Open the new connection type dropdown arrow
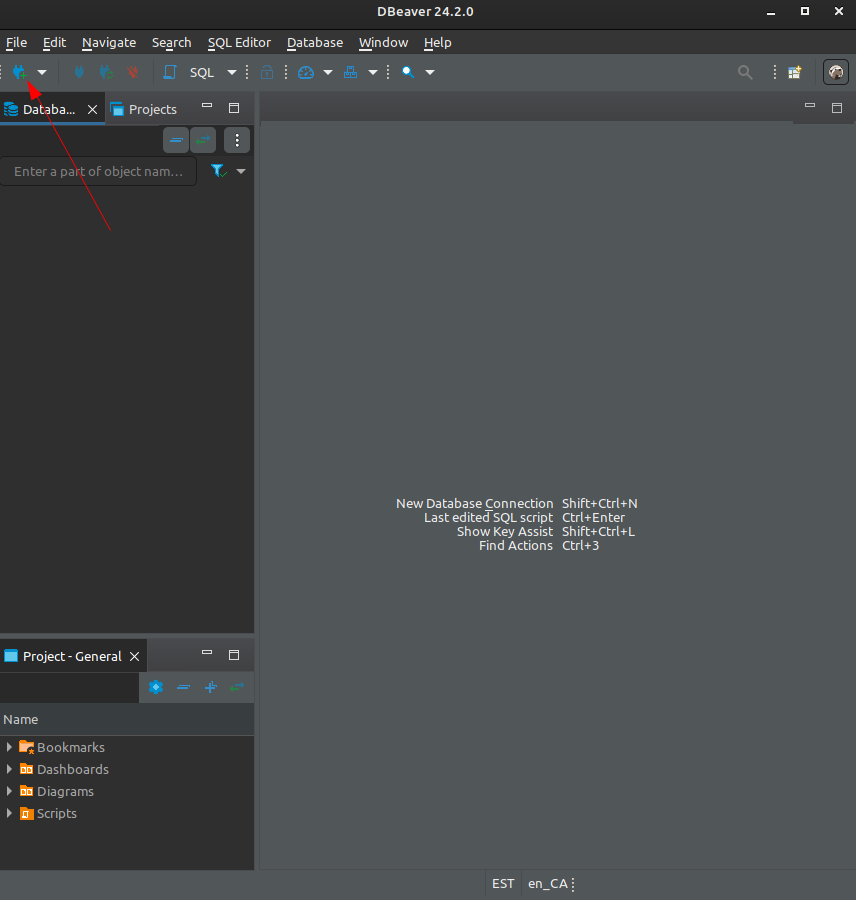856x900 pixels. 42,72
